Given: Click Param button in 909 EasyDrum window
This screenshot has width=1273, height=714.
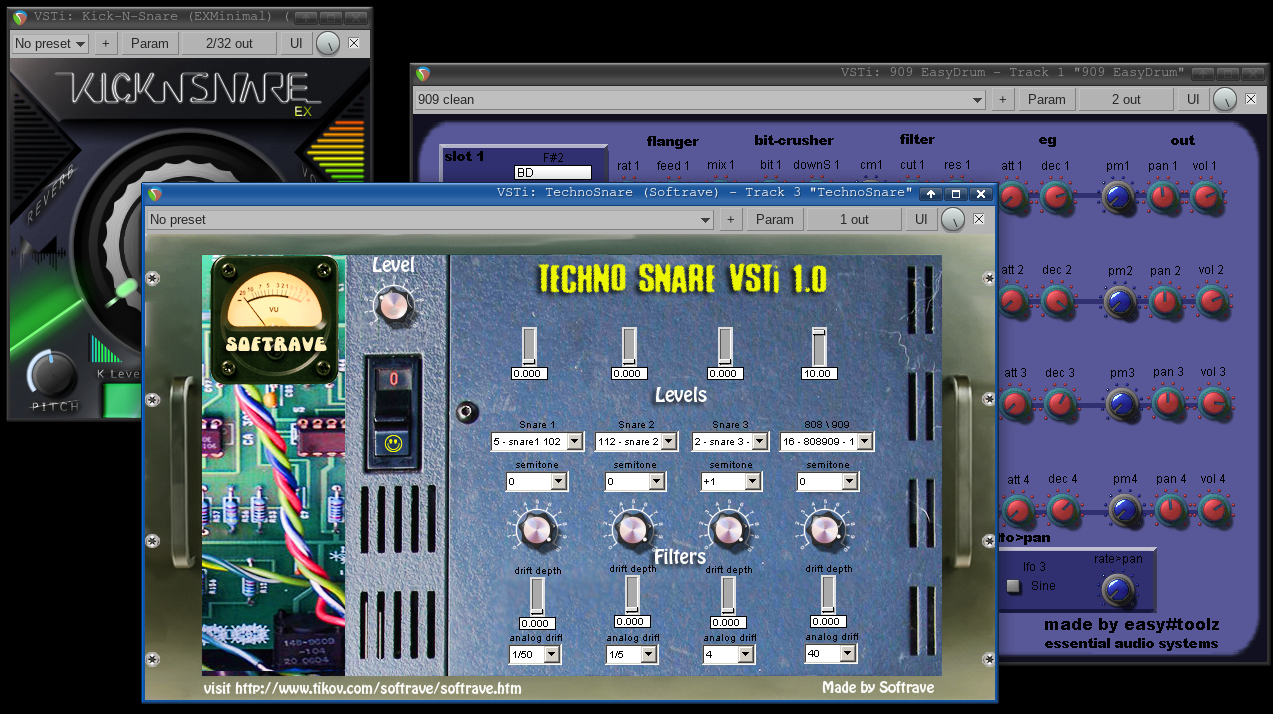Looking at the screenshot, I should pos(1046,99).
